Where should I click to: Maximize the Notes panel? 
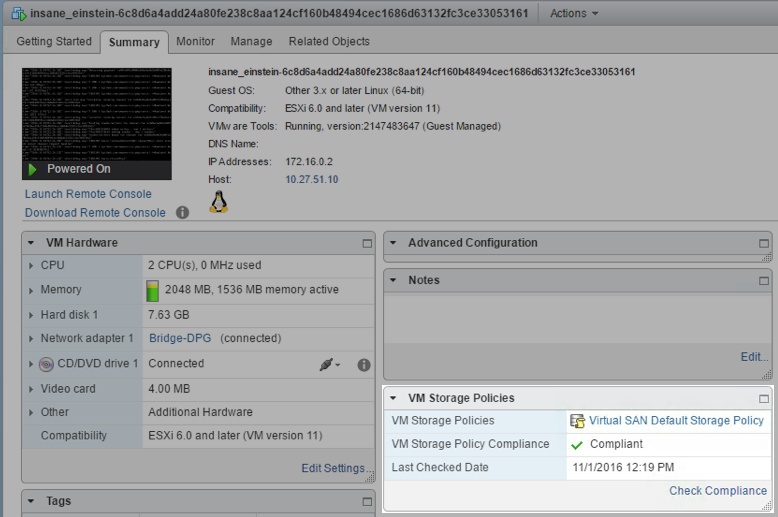764,281
